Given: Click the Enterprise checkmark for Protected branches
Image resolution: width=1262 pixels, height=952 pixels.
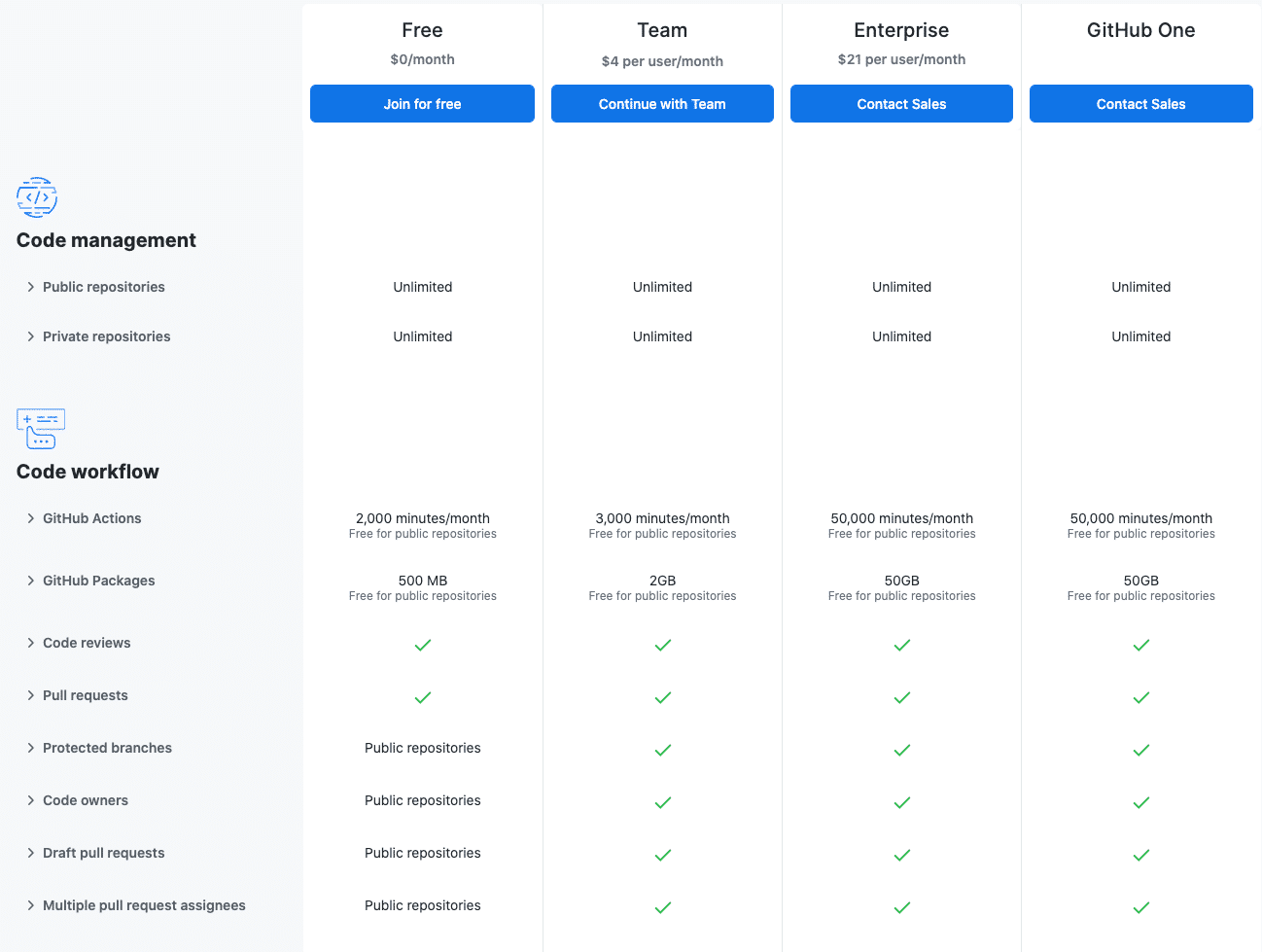Looking at the screenshot, I should [901, 750].
